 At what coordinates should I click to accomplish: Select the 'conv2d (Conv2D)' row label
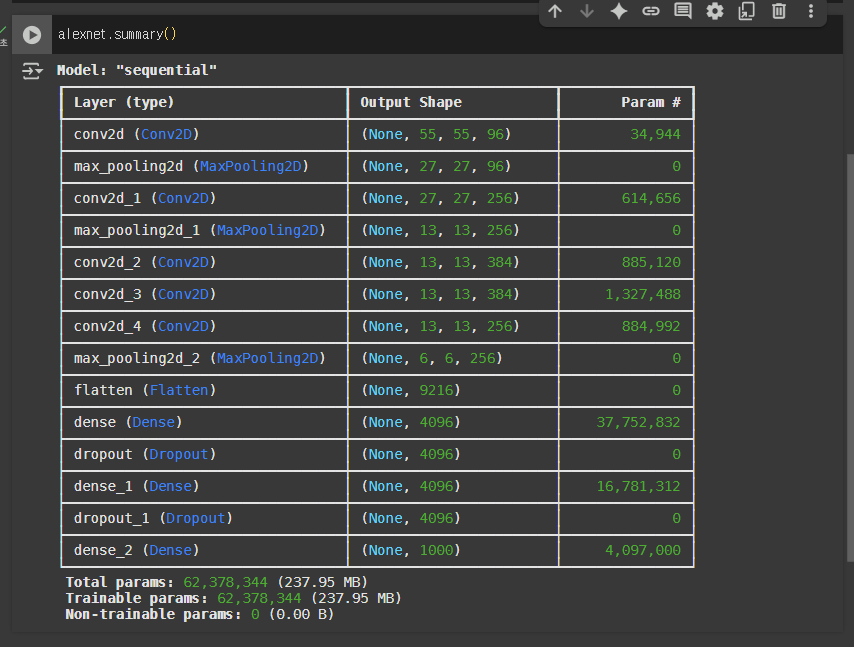tap(137, 135)
